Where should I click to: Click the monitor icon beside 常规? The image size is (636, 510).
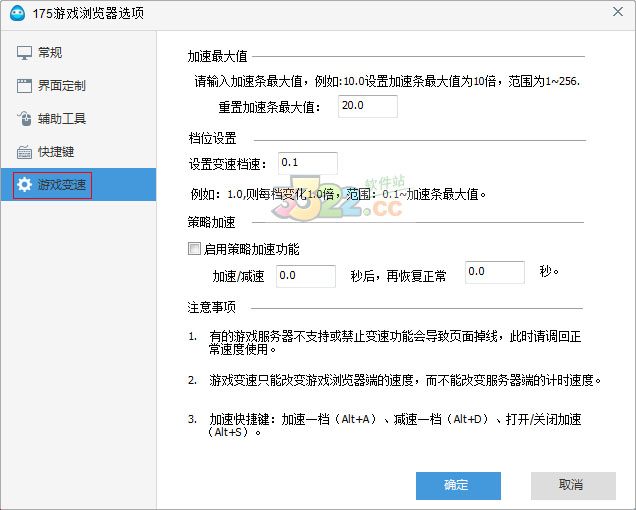[x=24, y=53]
